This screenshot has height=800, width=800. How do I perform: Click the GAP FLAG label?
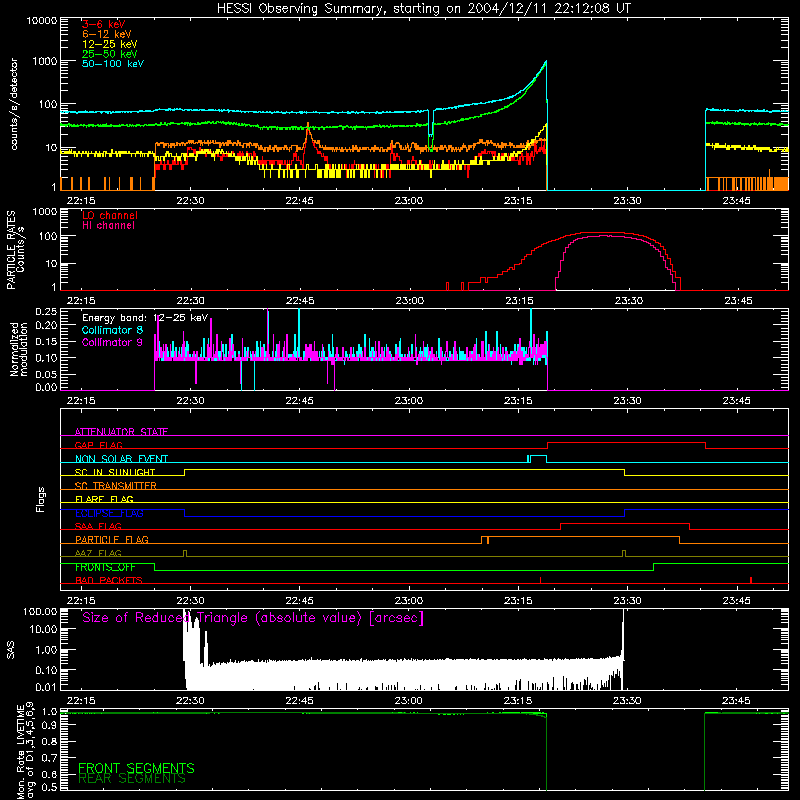click(98, 445)
